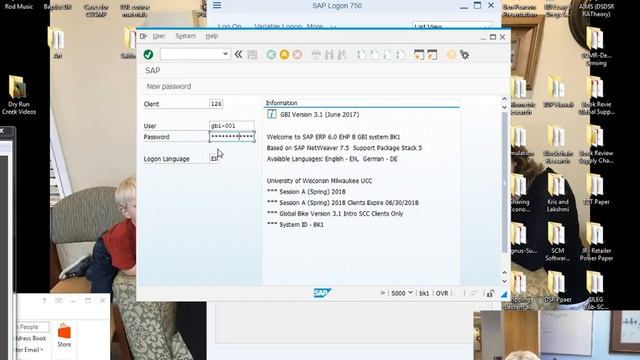The width and height of the screenshot is (640, 360).
Task: Click the green Back arrow icon
Action: coord(271,55)
